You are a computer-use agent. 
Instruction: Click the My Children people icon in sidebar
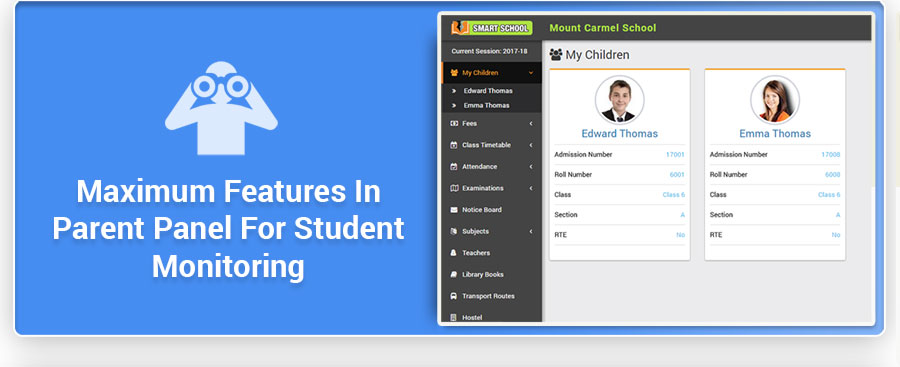454,73
